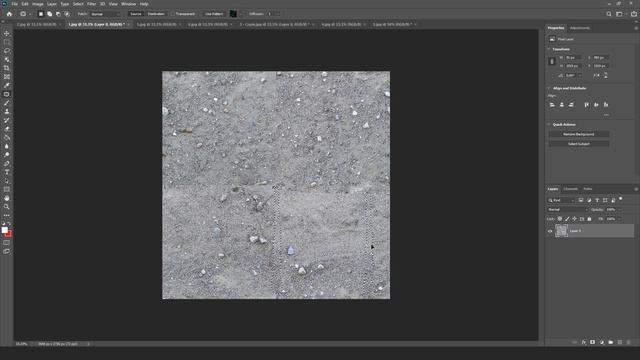Select the History Brush tool
Viewport: 640px width, 360px height.
point(7,120)
